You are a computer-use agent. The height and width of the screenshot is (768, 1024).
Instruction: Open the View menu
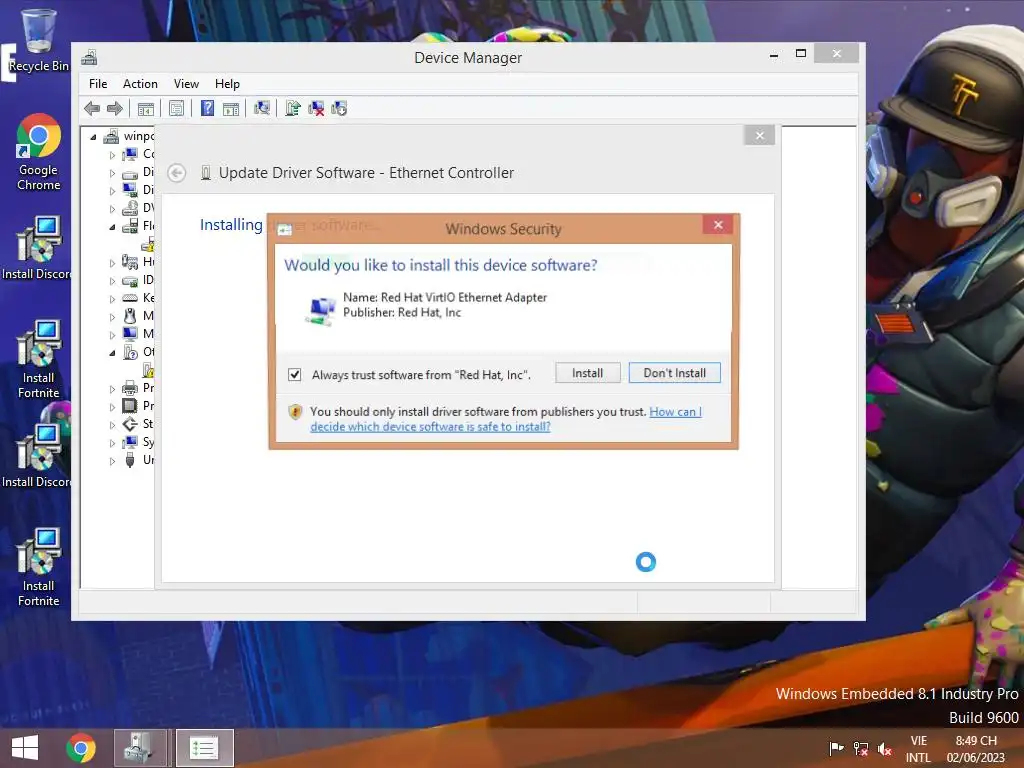point(186,84)
